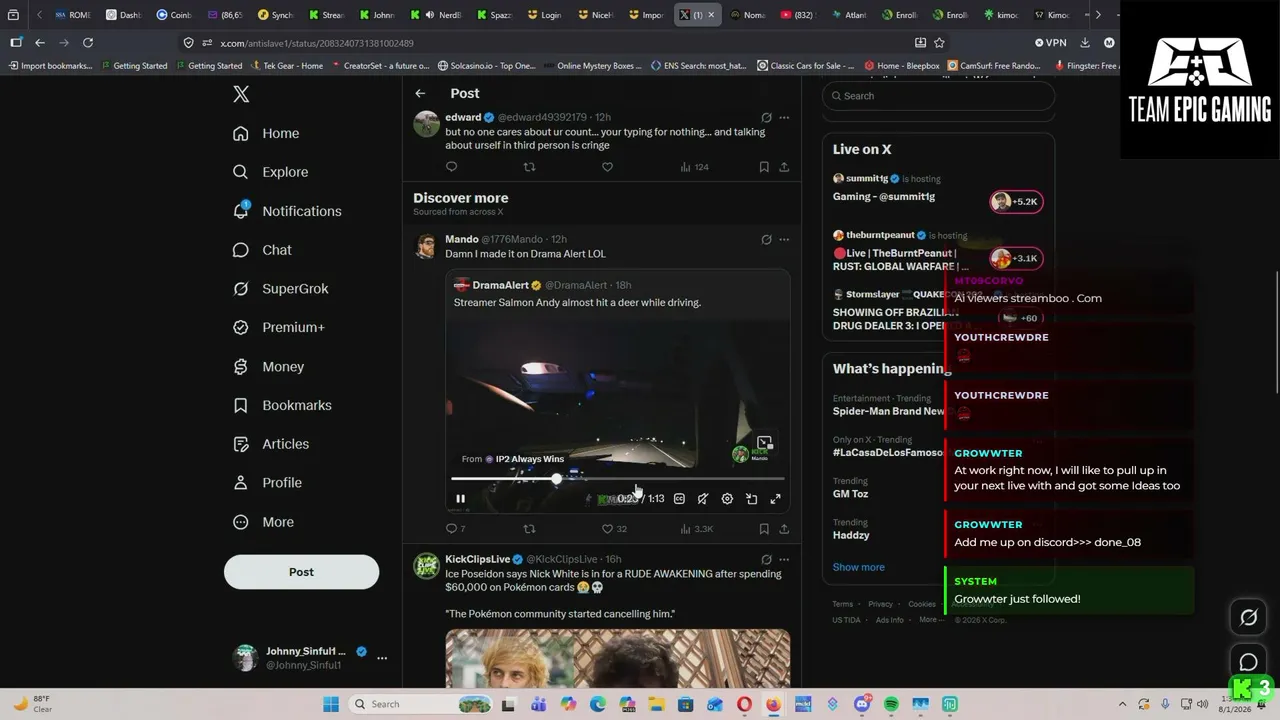1280x720 pixels.
Task: Click the Grok icon on Mando's post
Action: pos(766,239)
